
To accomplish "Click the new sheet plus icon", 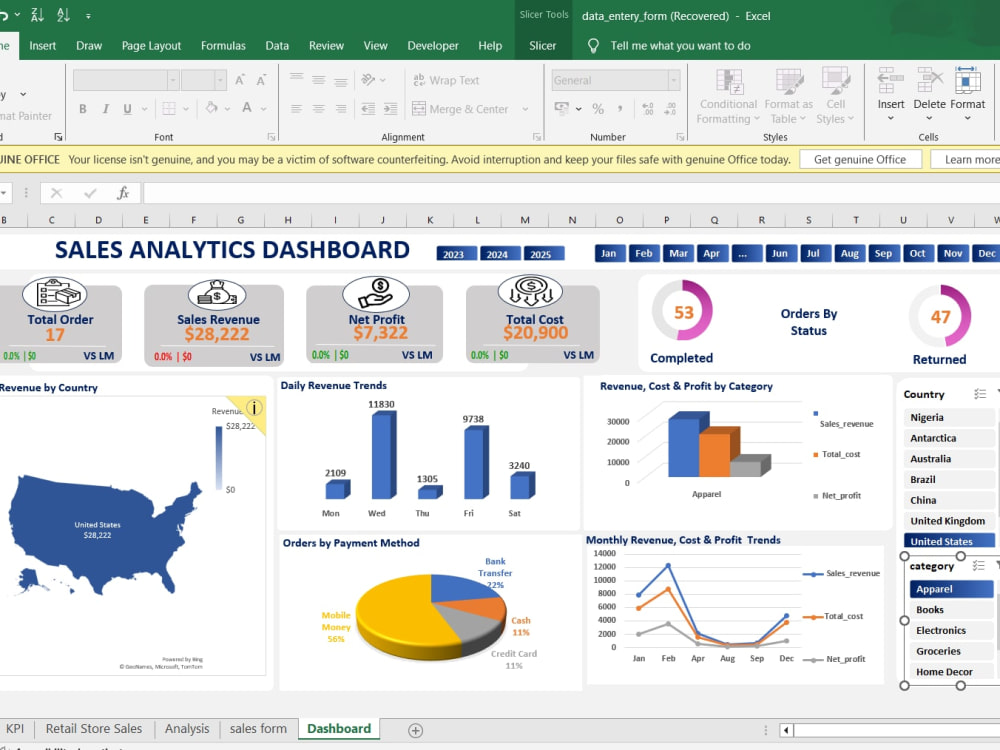I will point(415,730).
